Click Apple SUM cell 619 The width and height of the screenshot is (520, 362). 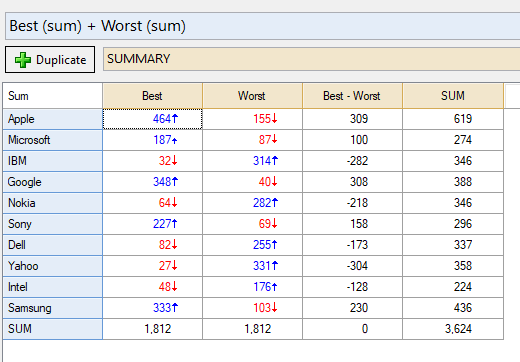click(453, 119)
